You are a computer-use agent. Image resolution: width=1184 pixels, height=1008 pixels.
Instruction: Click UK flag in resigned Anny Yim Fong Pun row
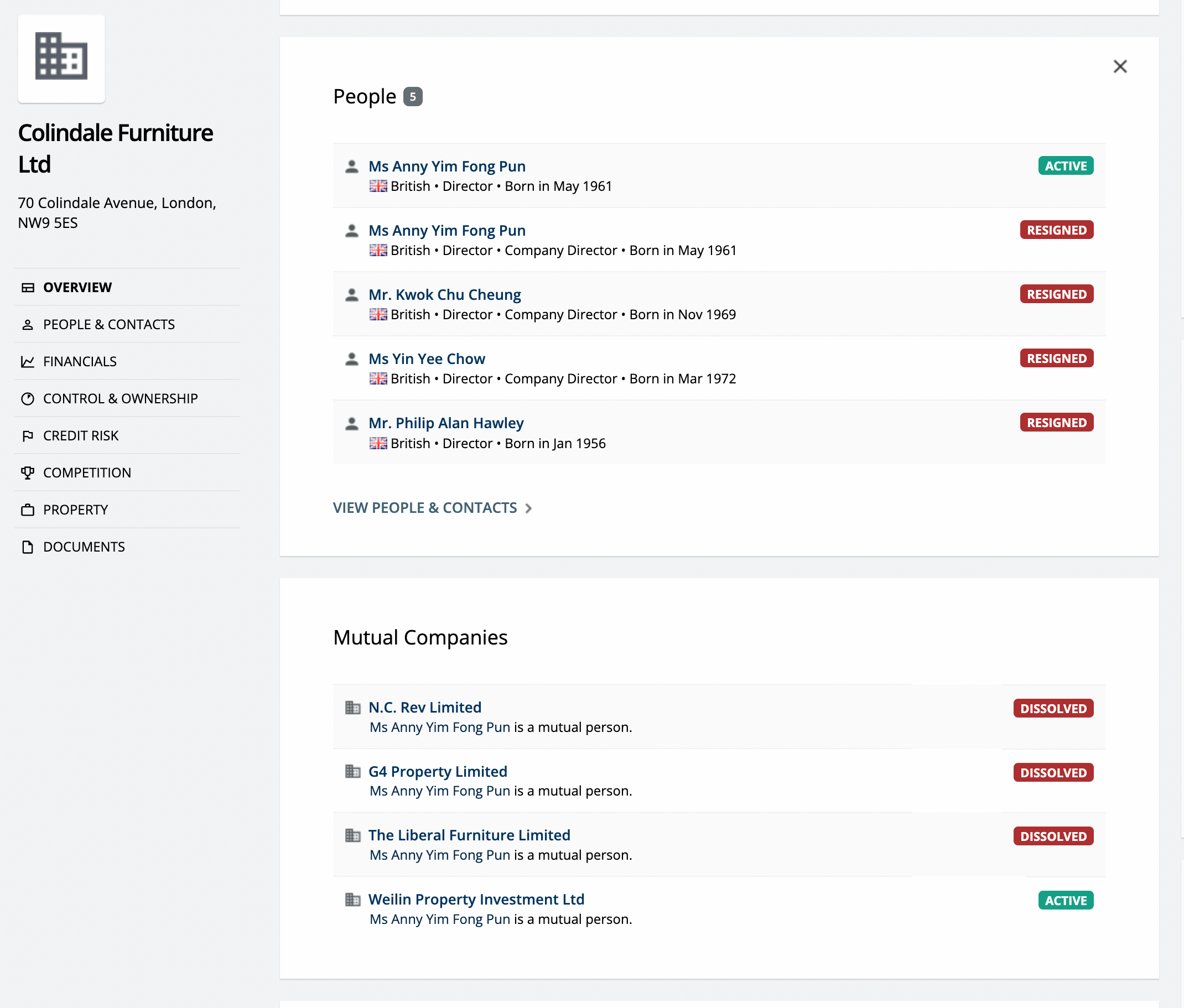coord(378,250)
